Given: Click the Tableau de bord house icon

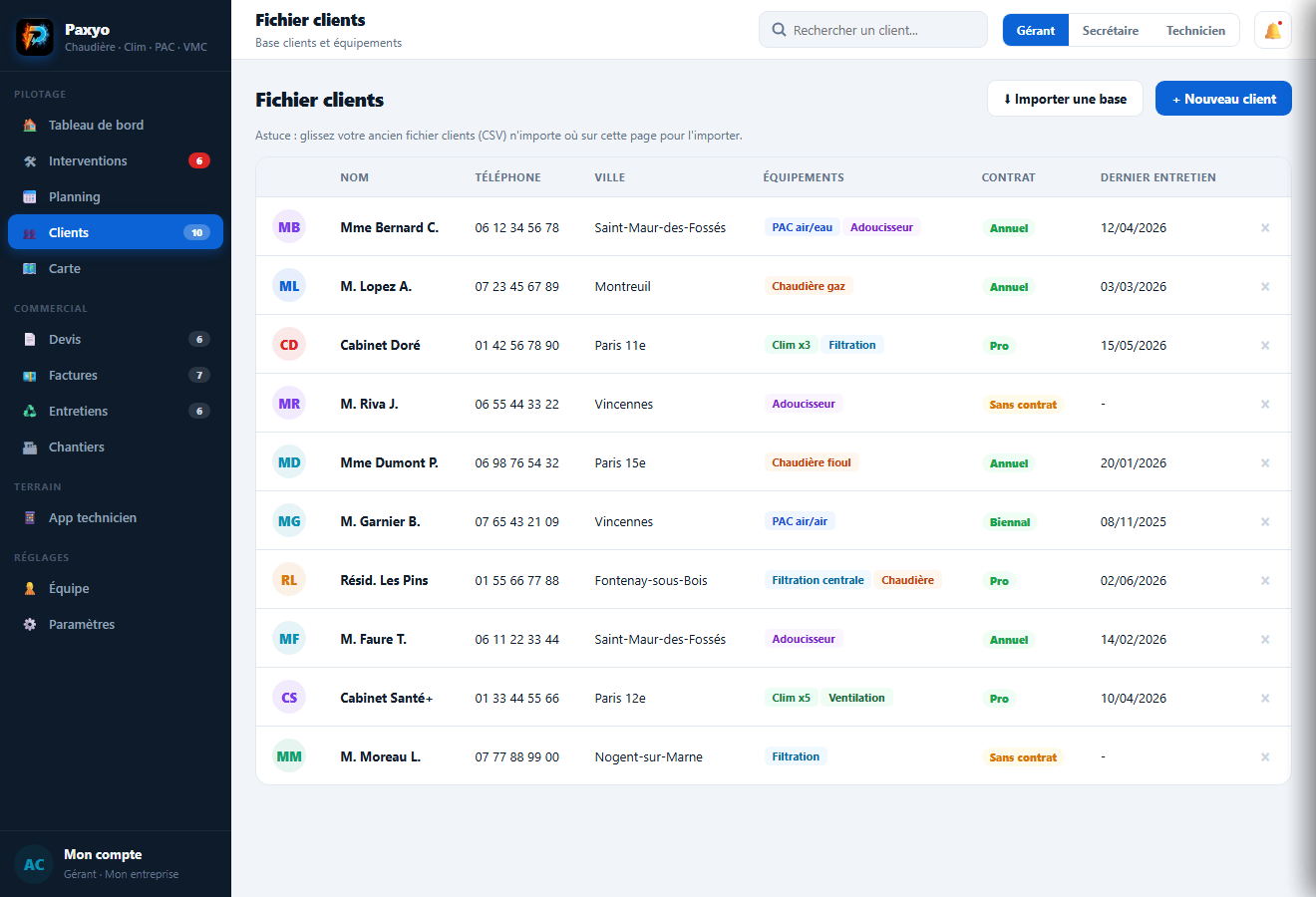Looking at the screenshot, I should click(x=30, y=125).
